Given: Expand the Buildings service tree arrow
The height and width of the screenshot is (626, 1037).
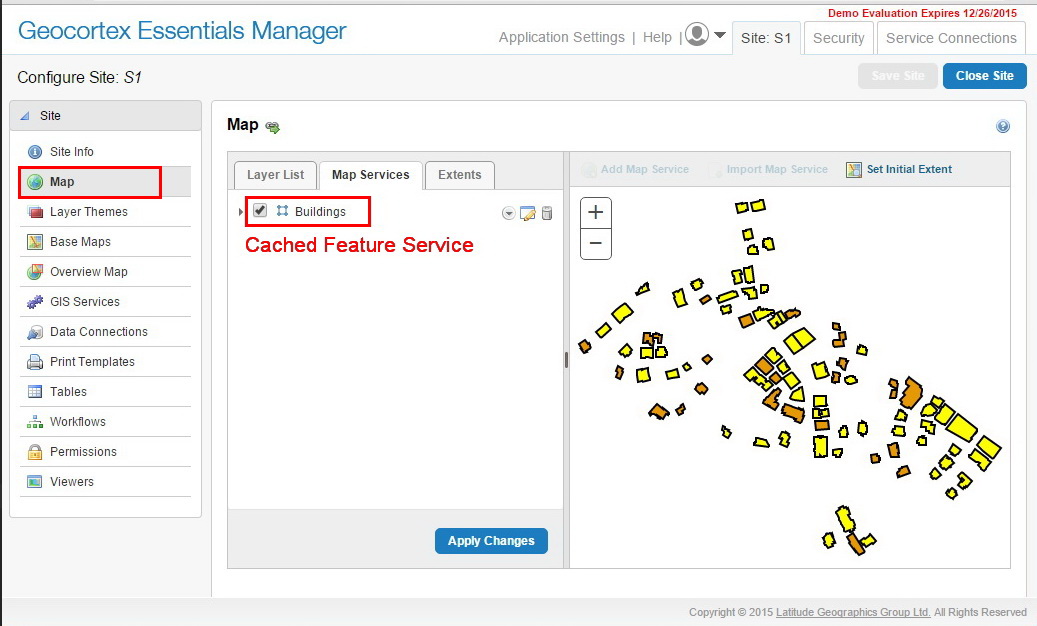Looking at the screenshot, I should [241, 212].
